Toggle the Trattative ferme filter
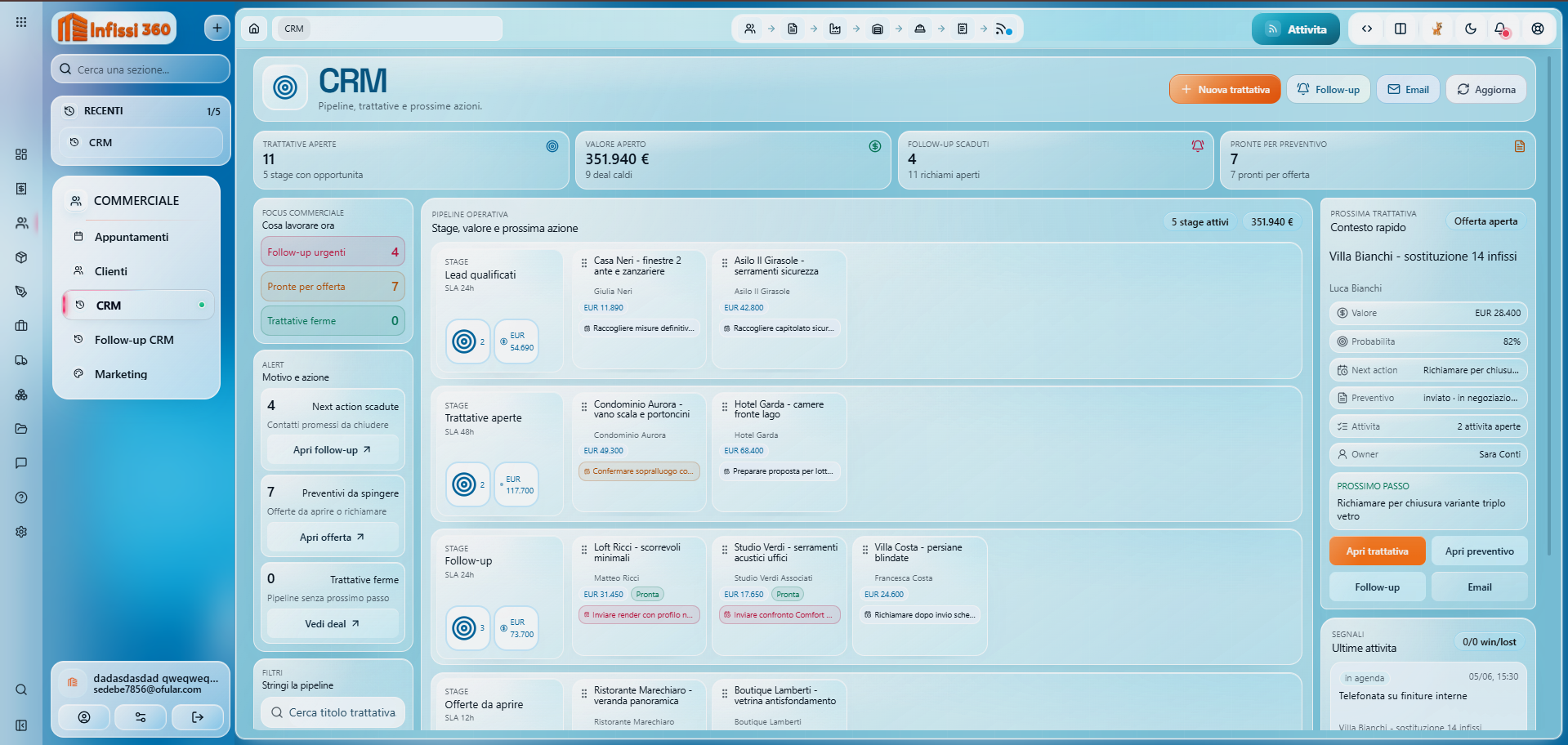This screenshot has width=1568, height=745. 333,321
